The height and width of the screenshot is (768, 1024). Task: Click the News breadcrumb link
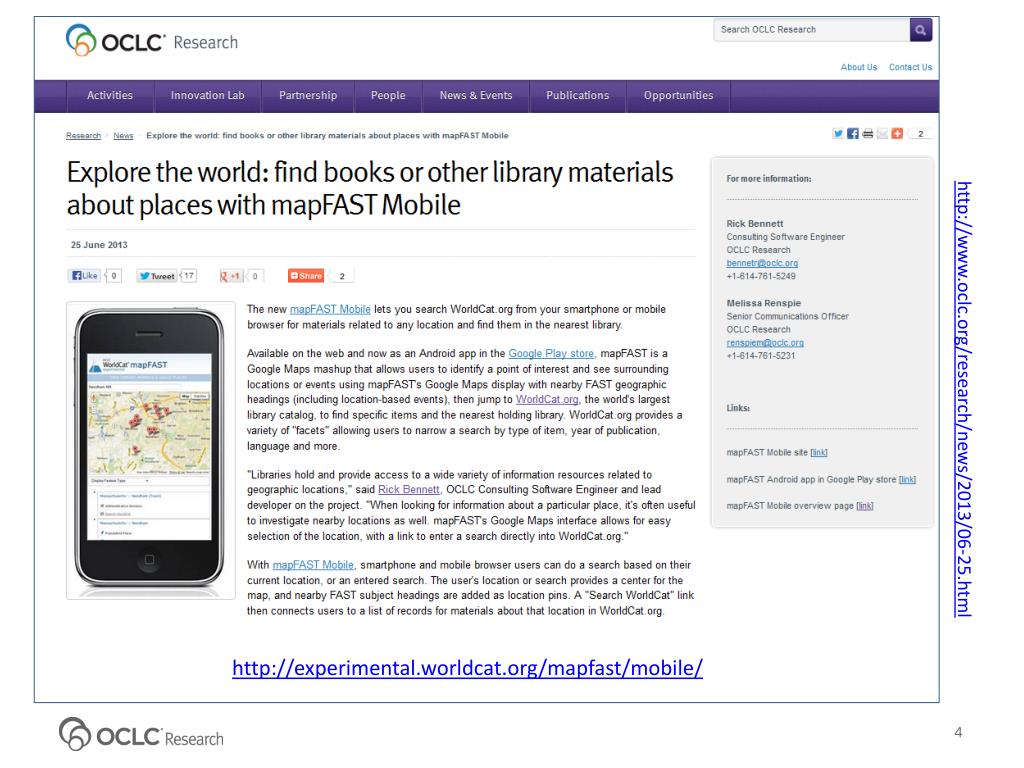point(123,136)
